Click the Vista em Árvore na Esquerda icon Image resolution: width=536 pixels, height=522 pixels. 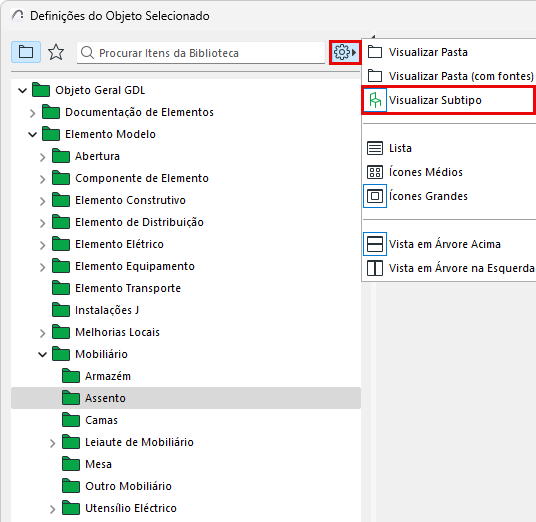[x=375, y=268]
